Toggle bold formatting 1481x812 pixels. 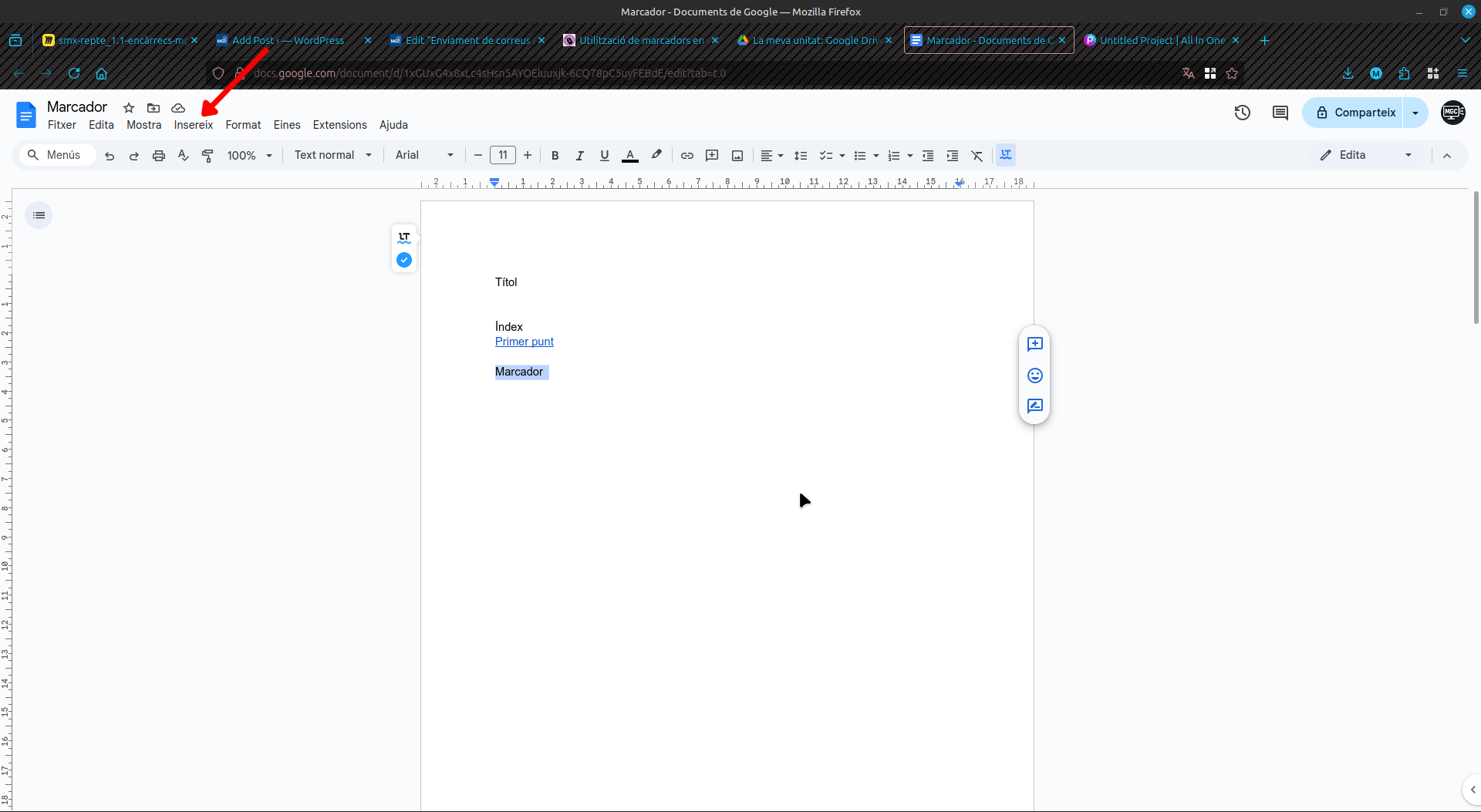click(555, 156)
